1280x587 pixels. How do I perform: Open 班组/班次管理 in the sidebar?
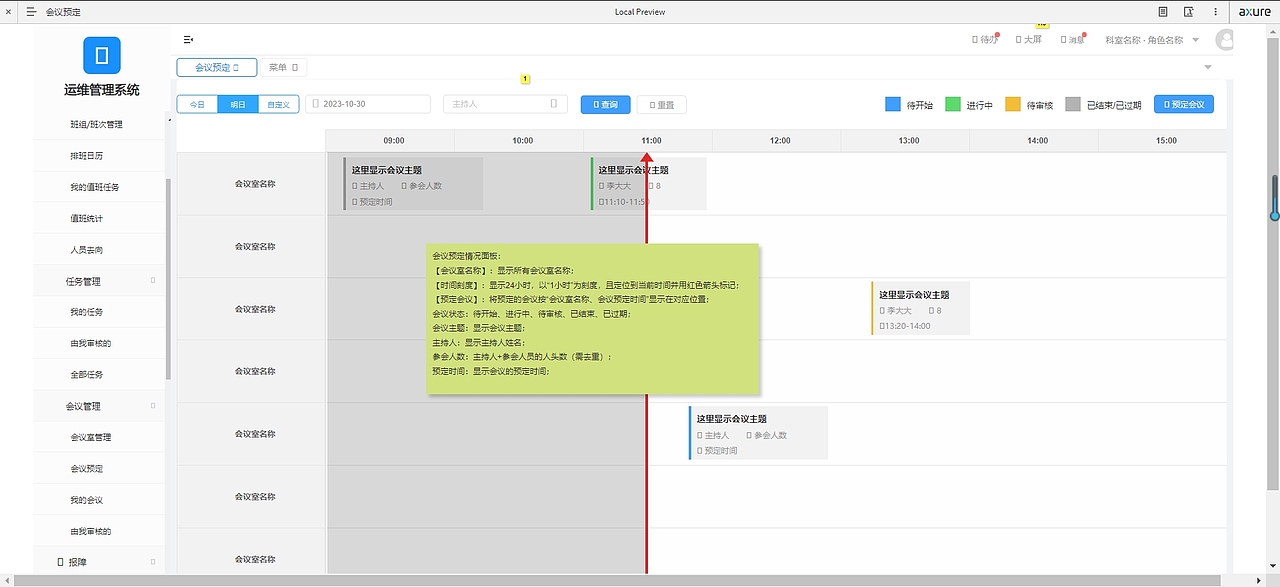[97, 125]
